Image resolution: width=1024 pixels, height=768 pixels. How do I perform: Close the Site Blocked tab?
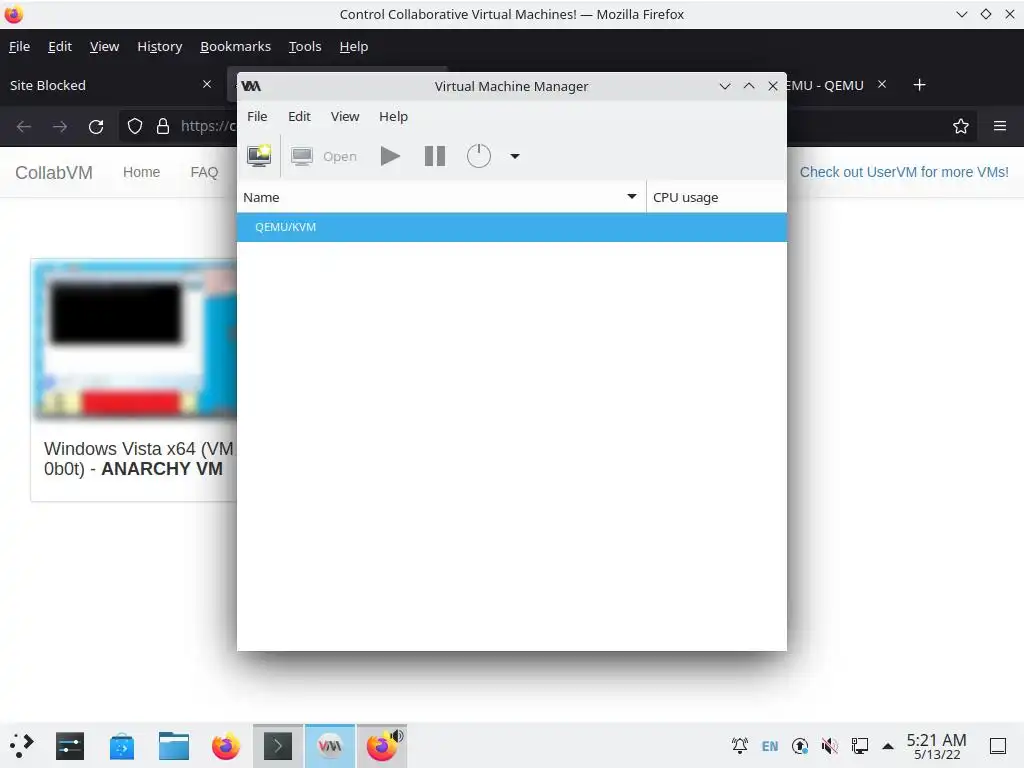[207, 84]
